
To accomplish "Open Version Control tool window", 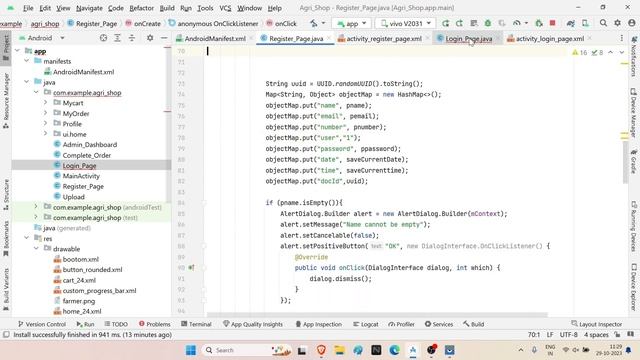I will point(42,324).
